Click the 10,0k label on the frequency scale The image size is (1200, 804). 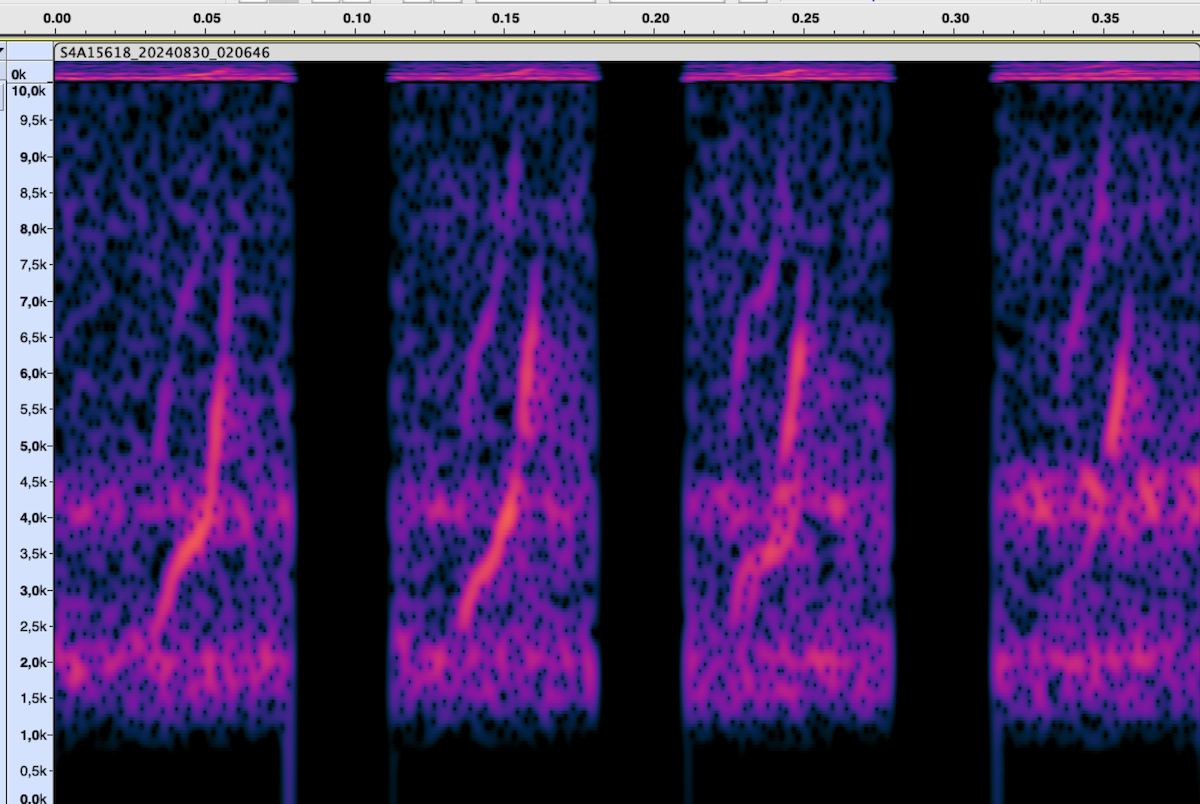pos(29,91)
